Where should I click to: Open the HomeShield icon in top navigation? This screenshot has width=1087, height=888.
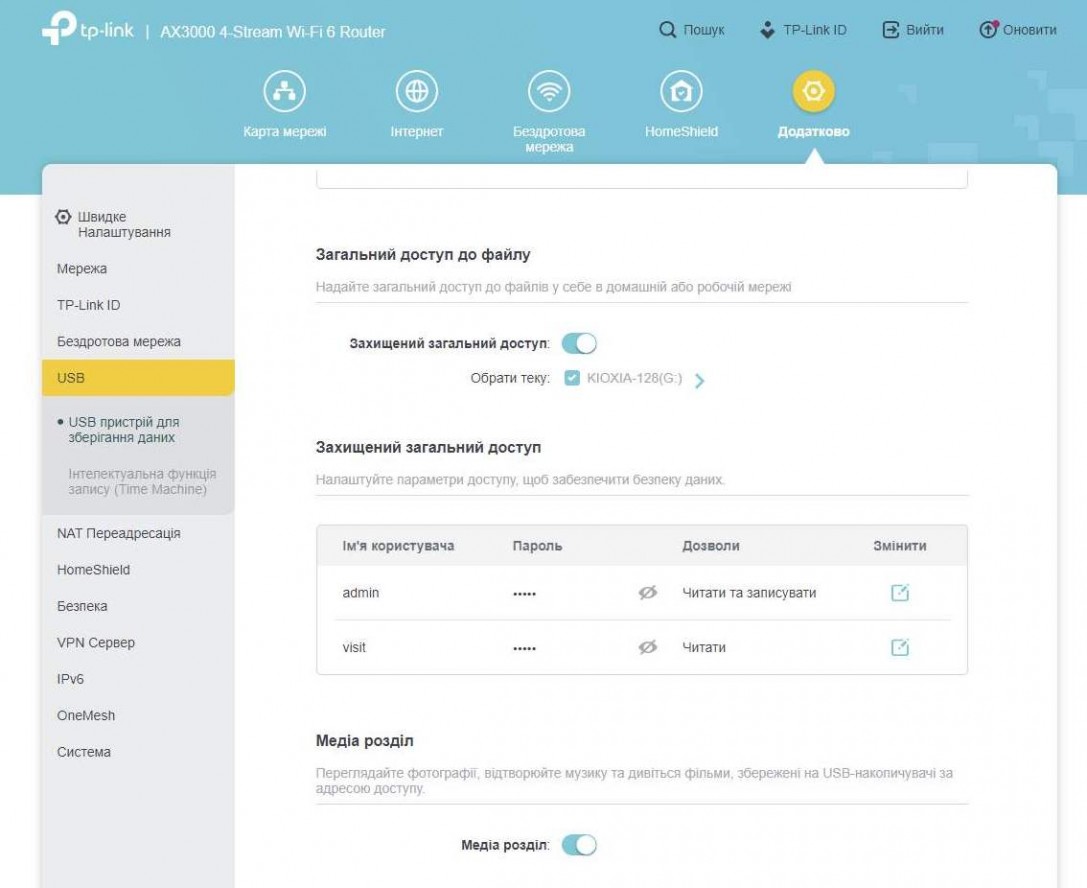[681, 93]
